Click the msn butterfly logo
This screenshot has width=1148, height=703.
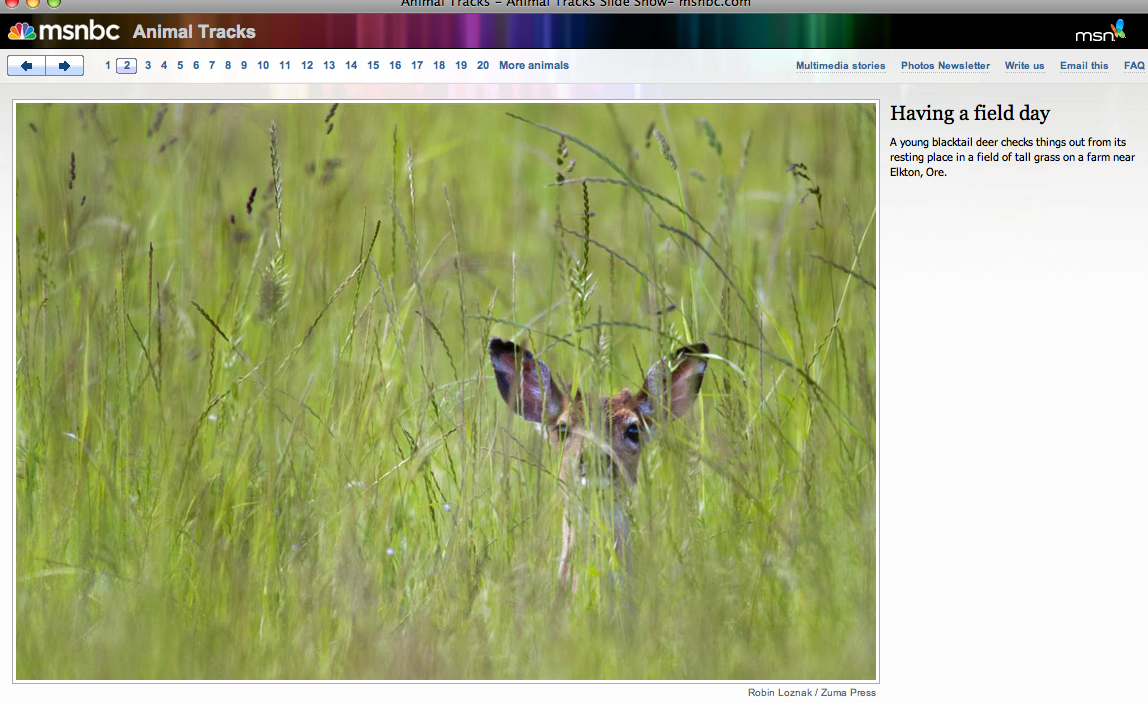(x=1100, y=32)
